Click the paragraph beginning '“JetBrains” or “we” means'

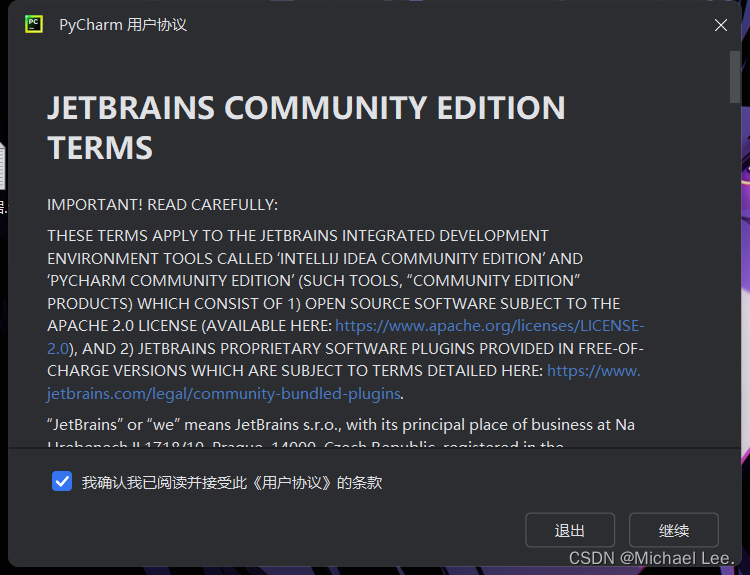[x=341, y=433]
